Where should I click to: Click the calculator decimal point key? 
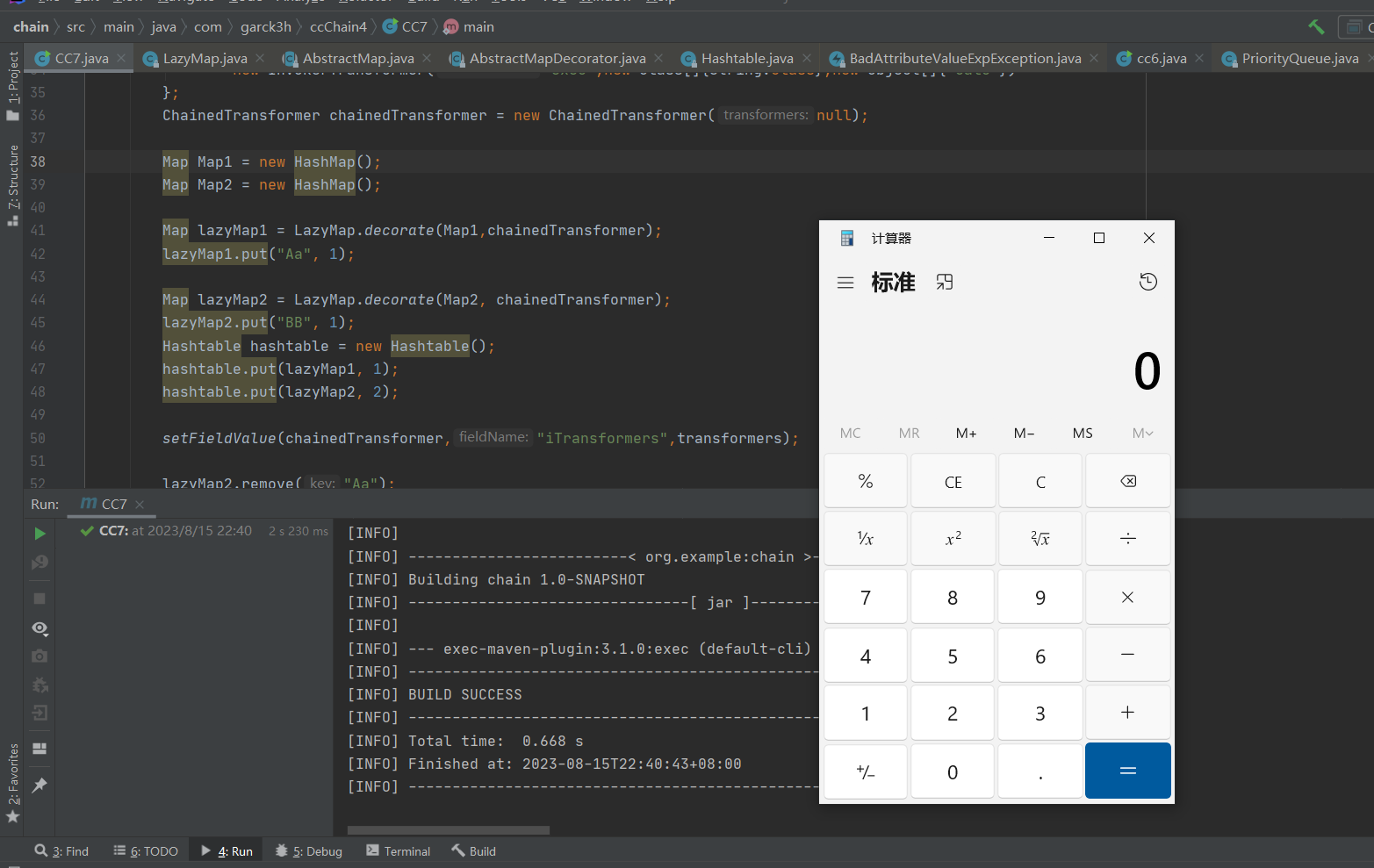1040,771
